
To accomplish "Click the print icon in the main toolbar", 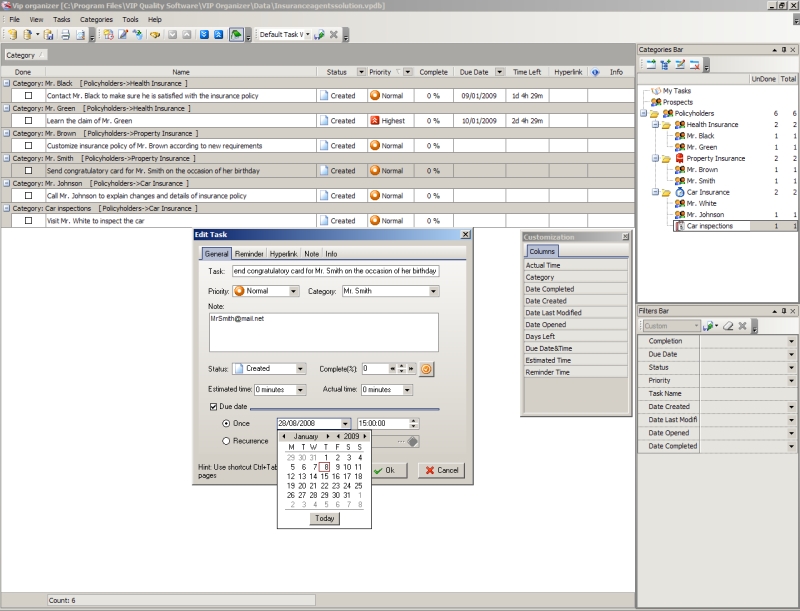I will [x=64, y=35].
